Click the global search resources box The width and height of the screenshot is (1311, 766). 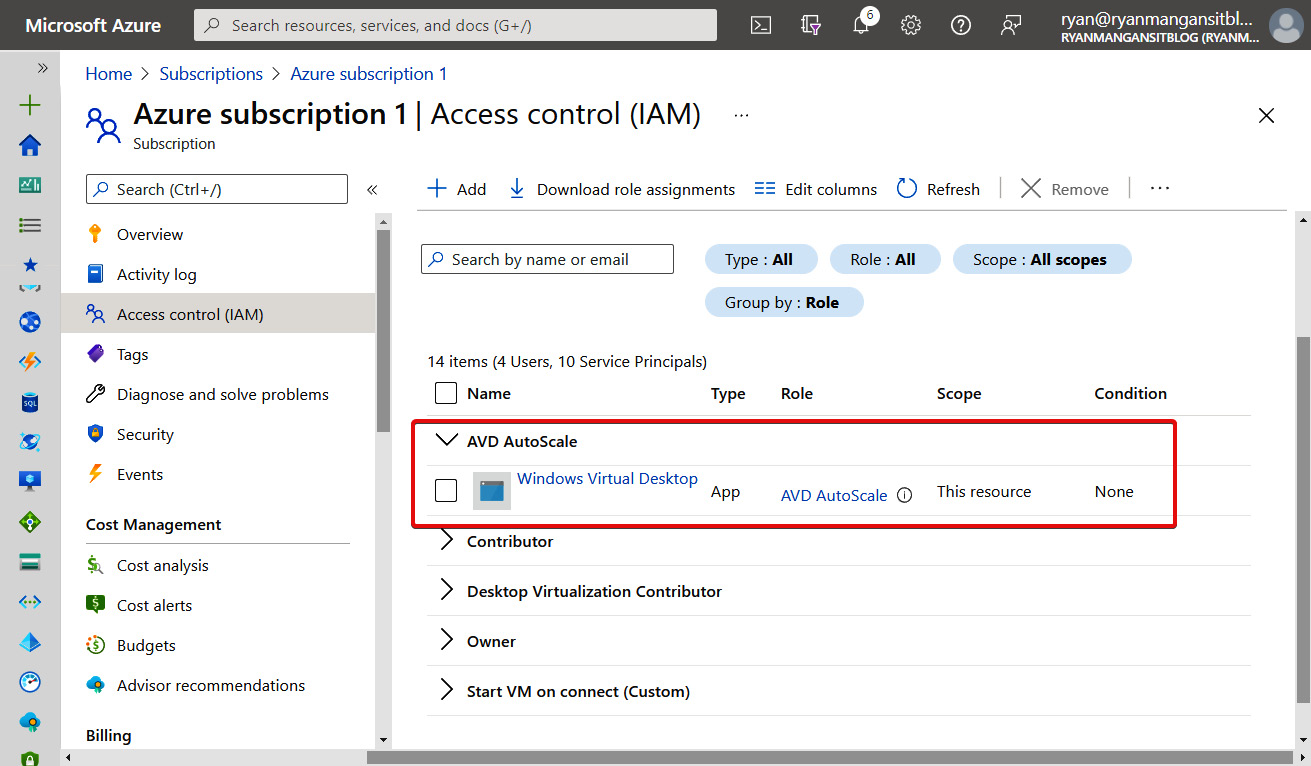point(455,25)
